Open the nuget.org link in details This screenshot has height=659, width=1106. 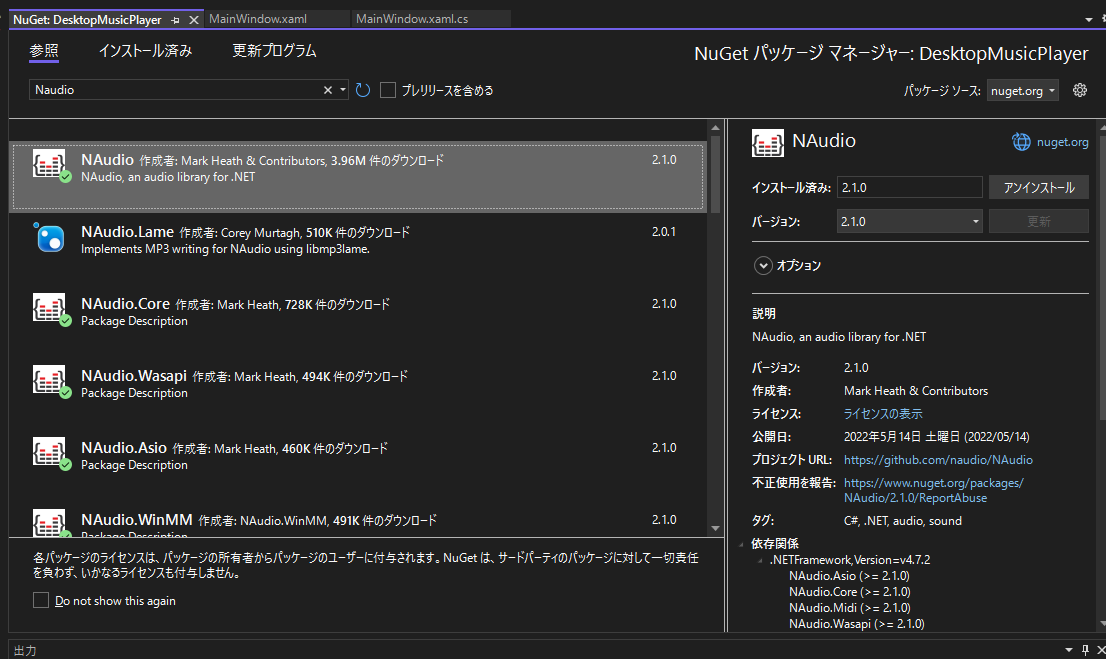(x=1062, y=142)
